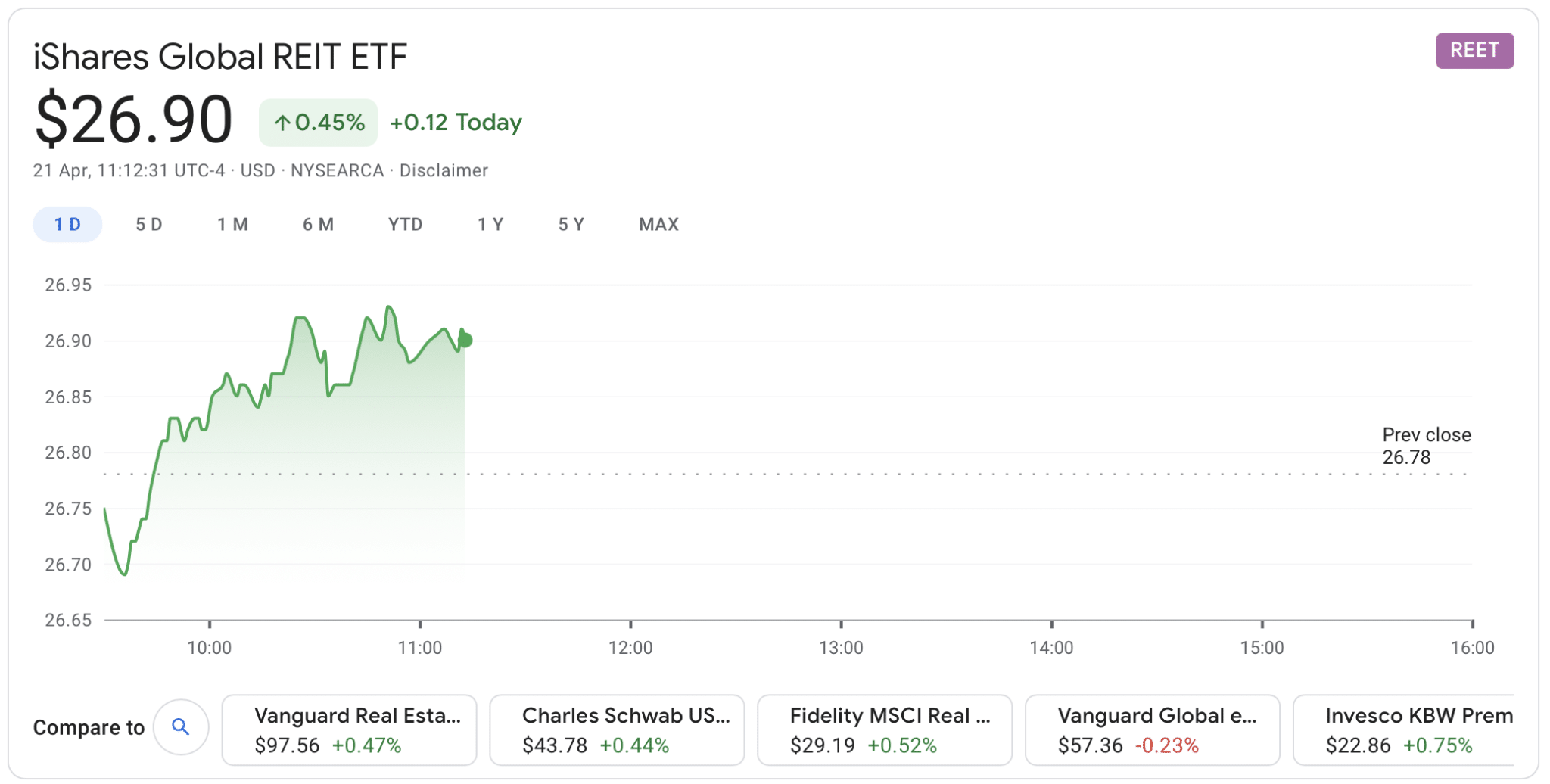Screen dimensions: 1550x784
Task: Open the Disclaimer link
Action: pos(443,170)
